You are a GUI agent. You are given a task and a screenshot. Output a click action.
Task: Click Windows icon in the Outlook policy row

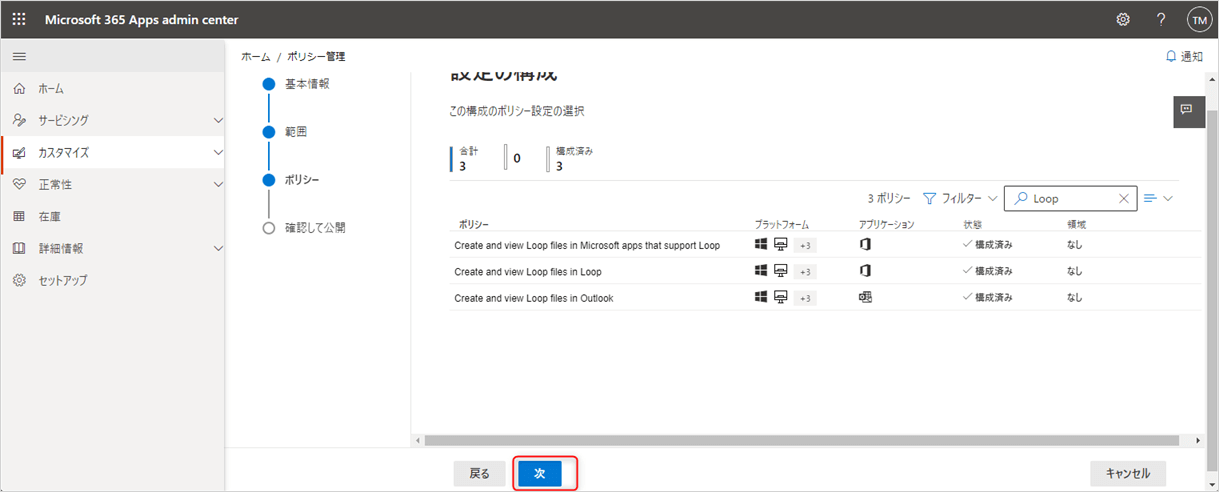click(761, 297)
